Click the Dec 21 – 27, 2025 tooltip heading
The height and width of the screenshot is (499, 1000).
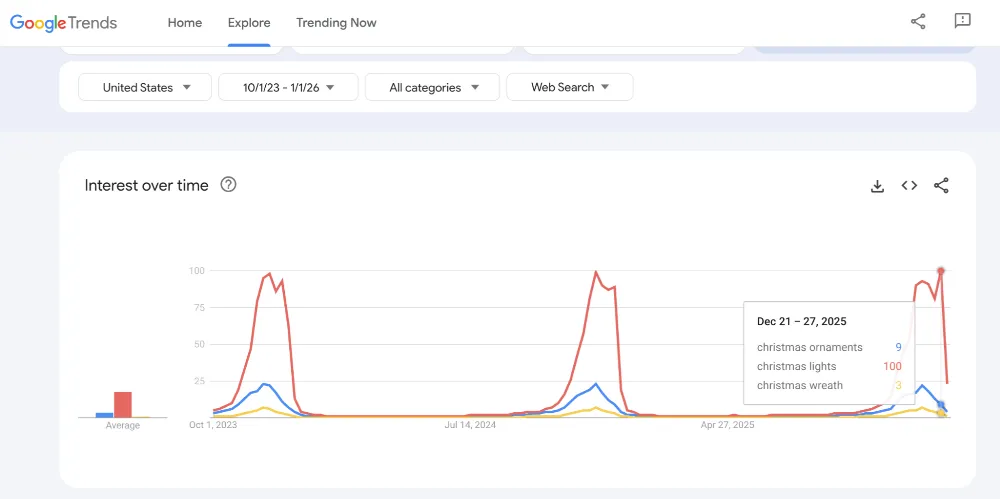coord(802,322)
